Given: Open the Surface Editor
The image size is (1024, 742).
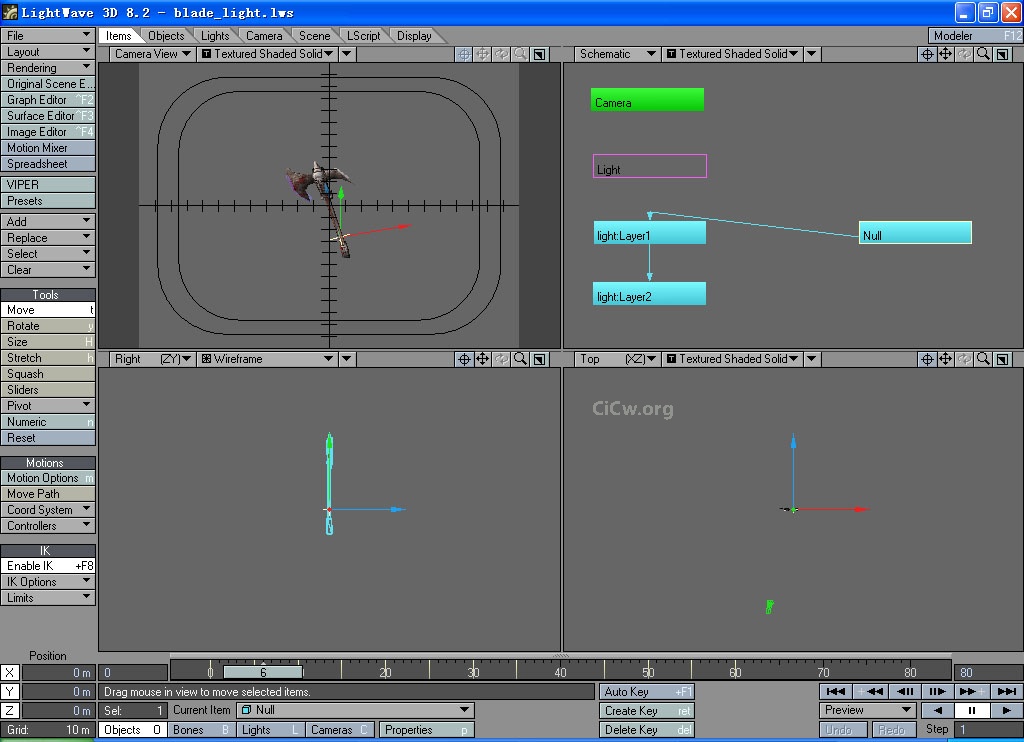Looking at the screenshot, I should pyautogui.click(x=48, y=116).
